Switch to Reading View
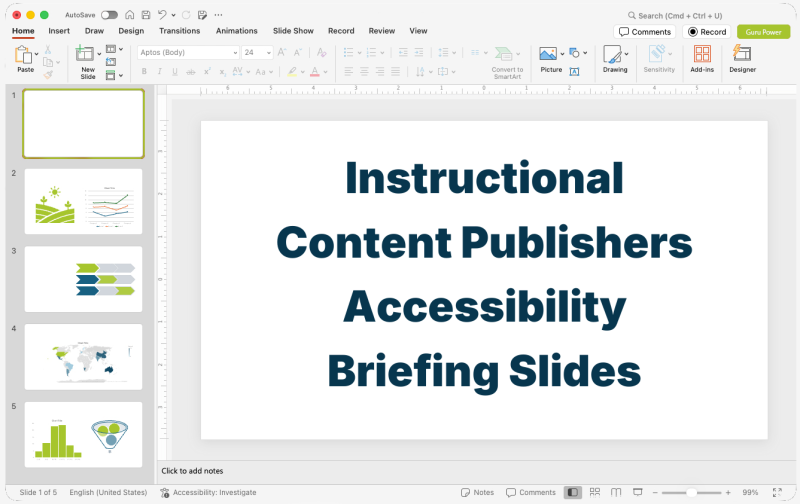Screen dimensions: 800x504 point(616,492)
